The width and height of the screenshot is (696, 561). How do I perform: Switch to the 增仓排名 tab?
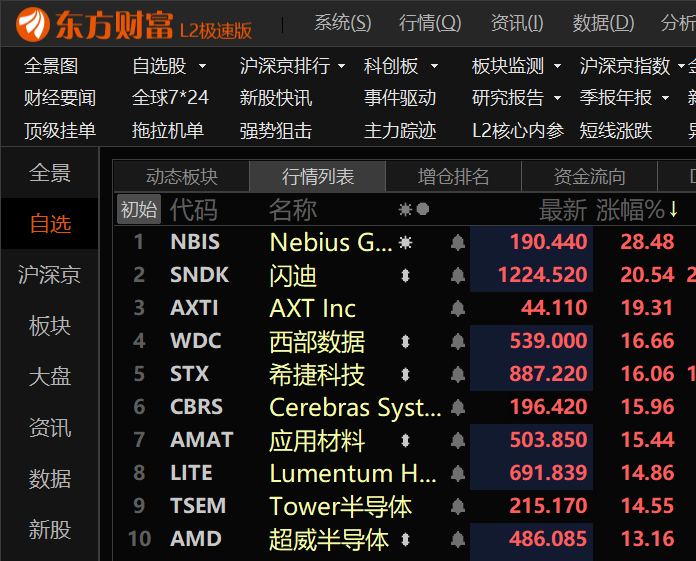453,177
